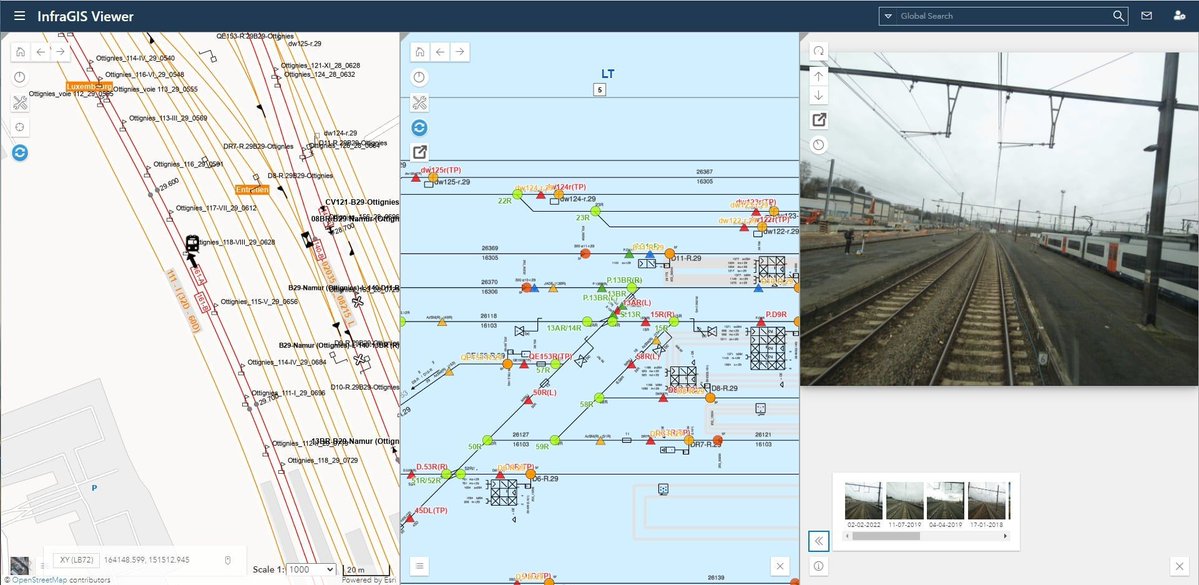
Task: Go to previous extent in map panel
Action: [41, 52]
